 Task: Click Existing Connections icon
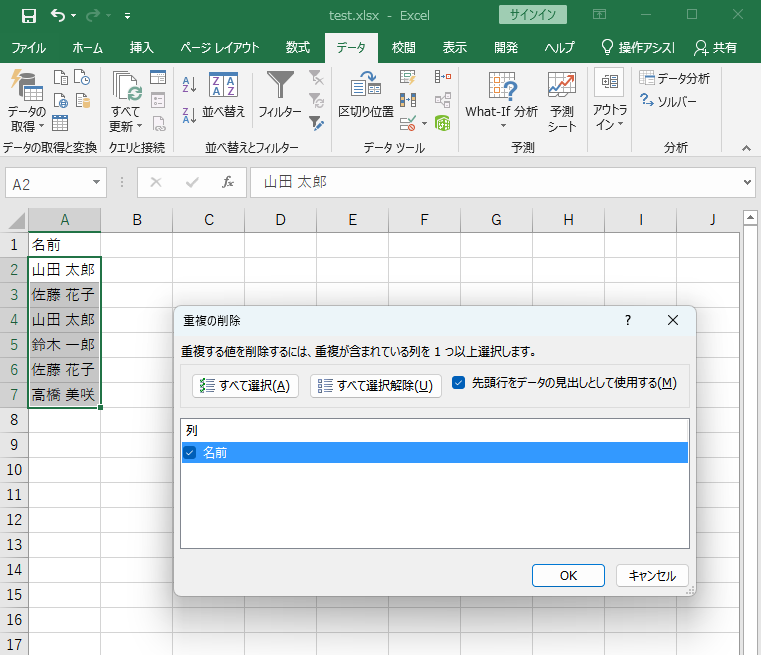click(82, 100)
